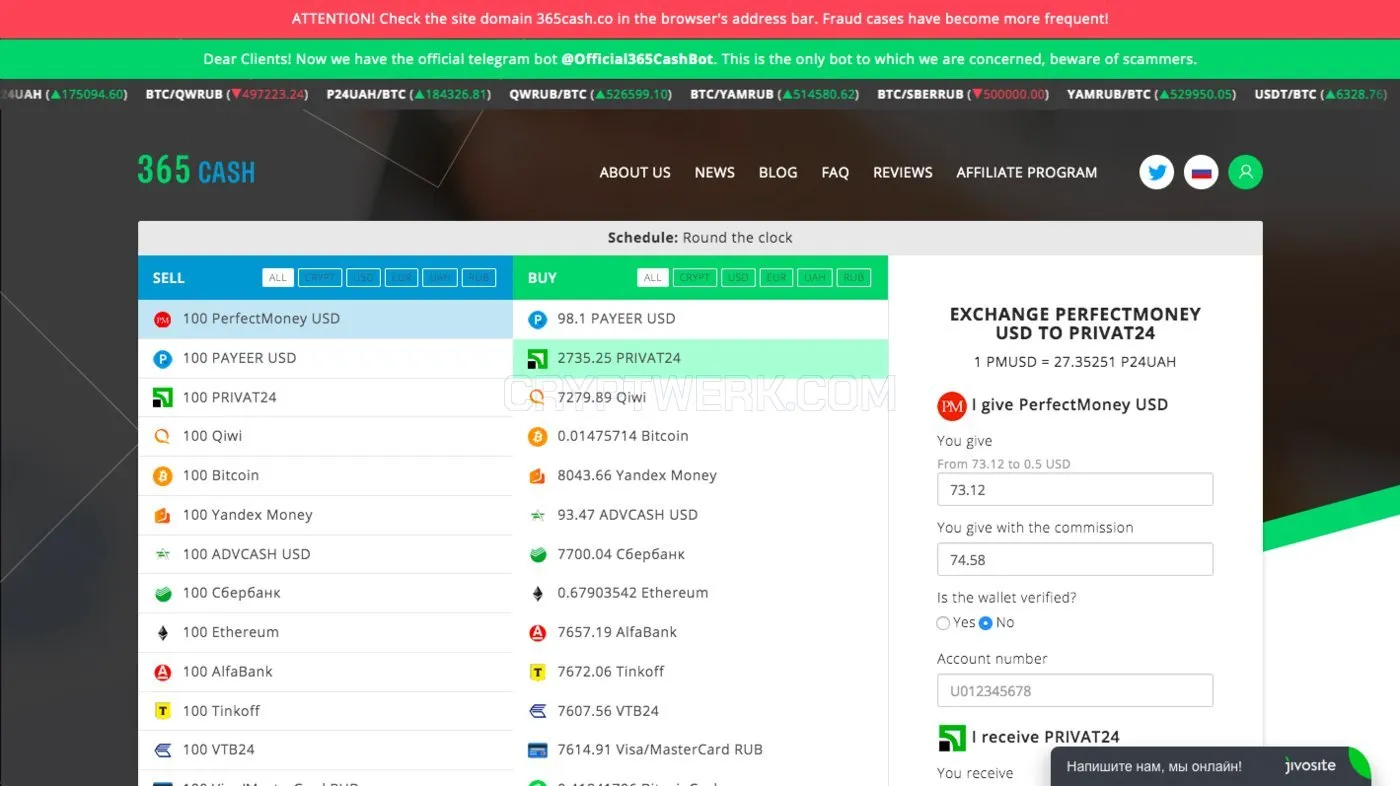Click the Ethereum icon in the Buy list
1400x786 pixels.
(x=537, y=593)
